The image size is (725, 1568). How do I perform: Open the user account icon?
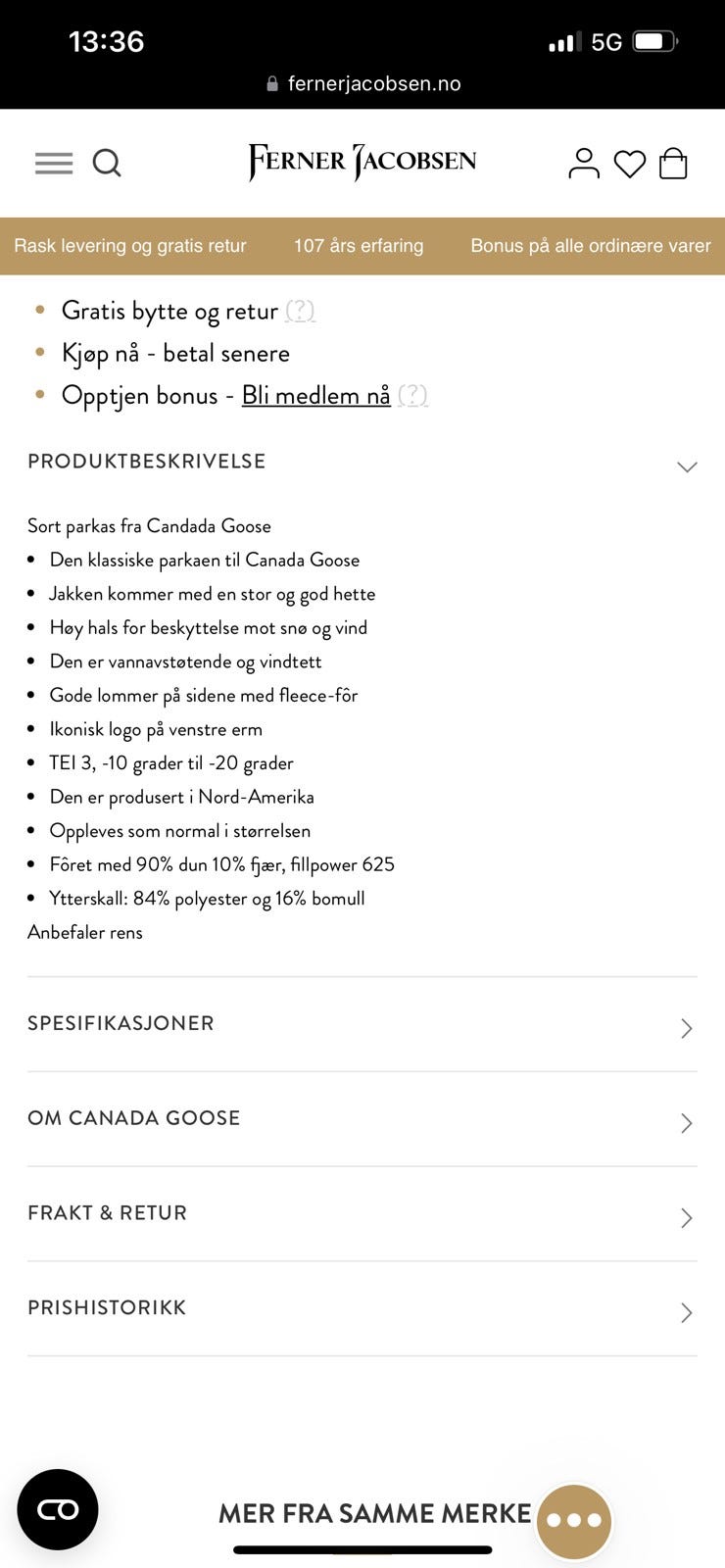(584, 163)
